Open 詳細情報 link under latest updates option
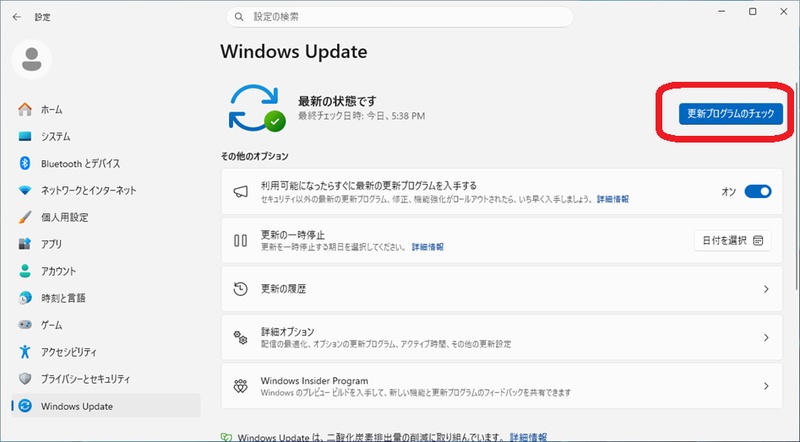Image resolution: width=800 pixels, height=442 pixels. [x=613, y=199]
